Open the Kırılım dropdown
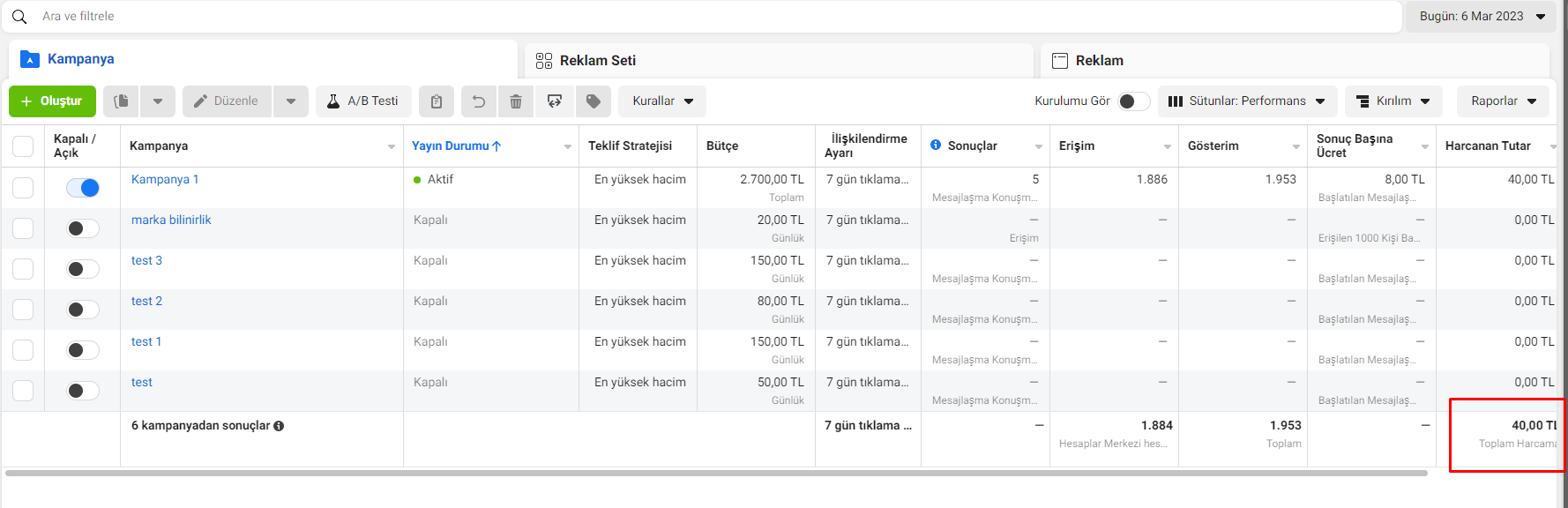The image size is (1568, 508). pyautogui.click(x=1393, y=101)
